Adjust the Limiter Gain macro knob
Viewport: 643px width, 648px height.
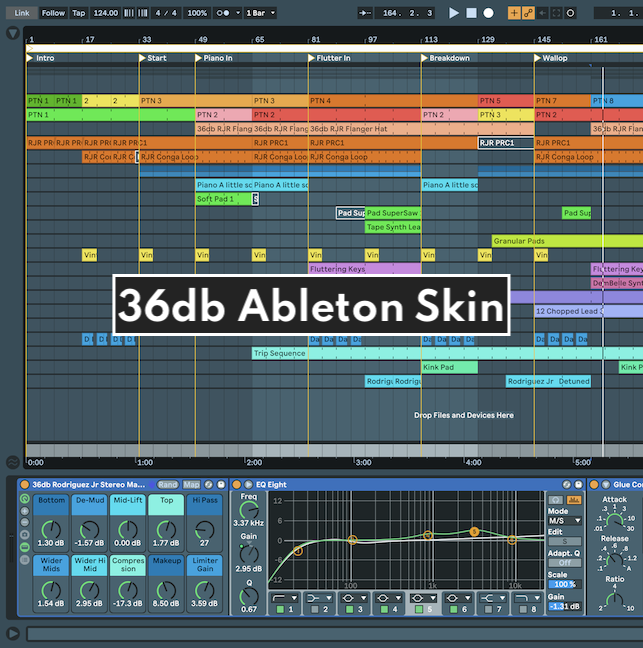pos(205,590)
